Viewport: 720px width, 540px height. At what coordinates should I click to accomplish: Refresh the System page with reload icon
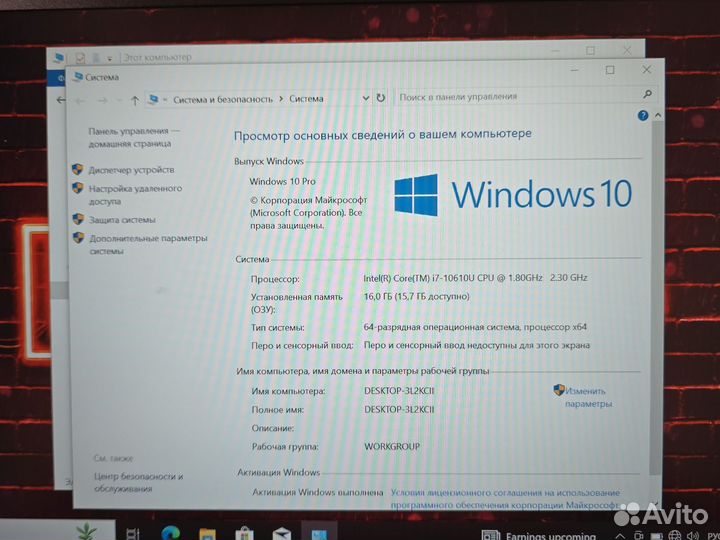381,98
